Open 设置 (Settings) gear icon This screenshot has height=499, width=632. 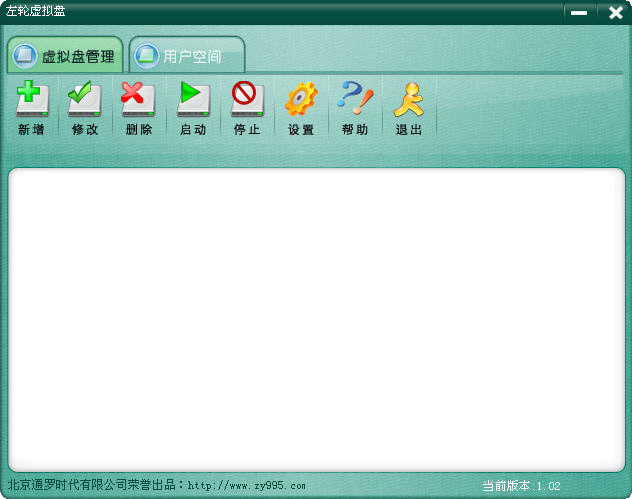click(301, 100)
